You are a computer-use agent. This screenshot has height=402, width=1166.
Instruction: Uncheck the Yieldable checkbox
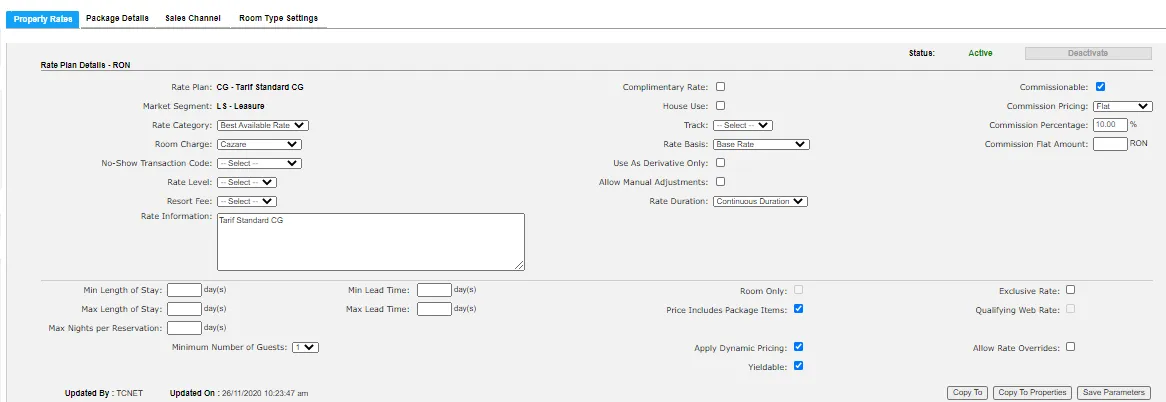[x=798, y=366]
